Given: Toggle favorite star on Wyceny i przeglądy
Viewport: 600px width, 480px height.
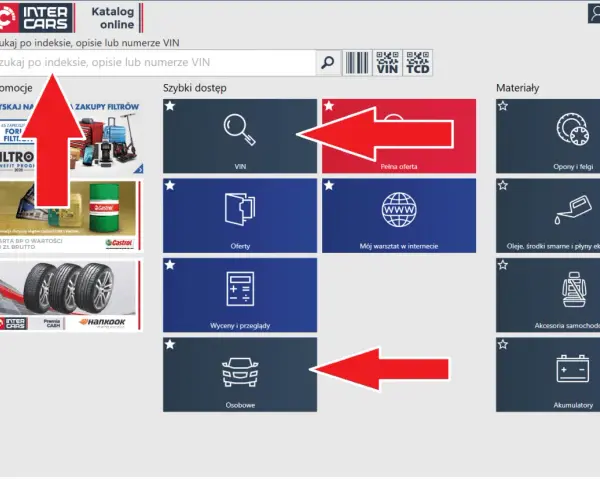Looking at the screenshot, I should (x=170, y=265).
